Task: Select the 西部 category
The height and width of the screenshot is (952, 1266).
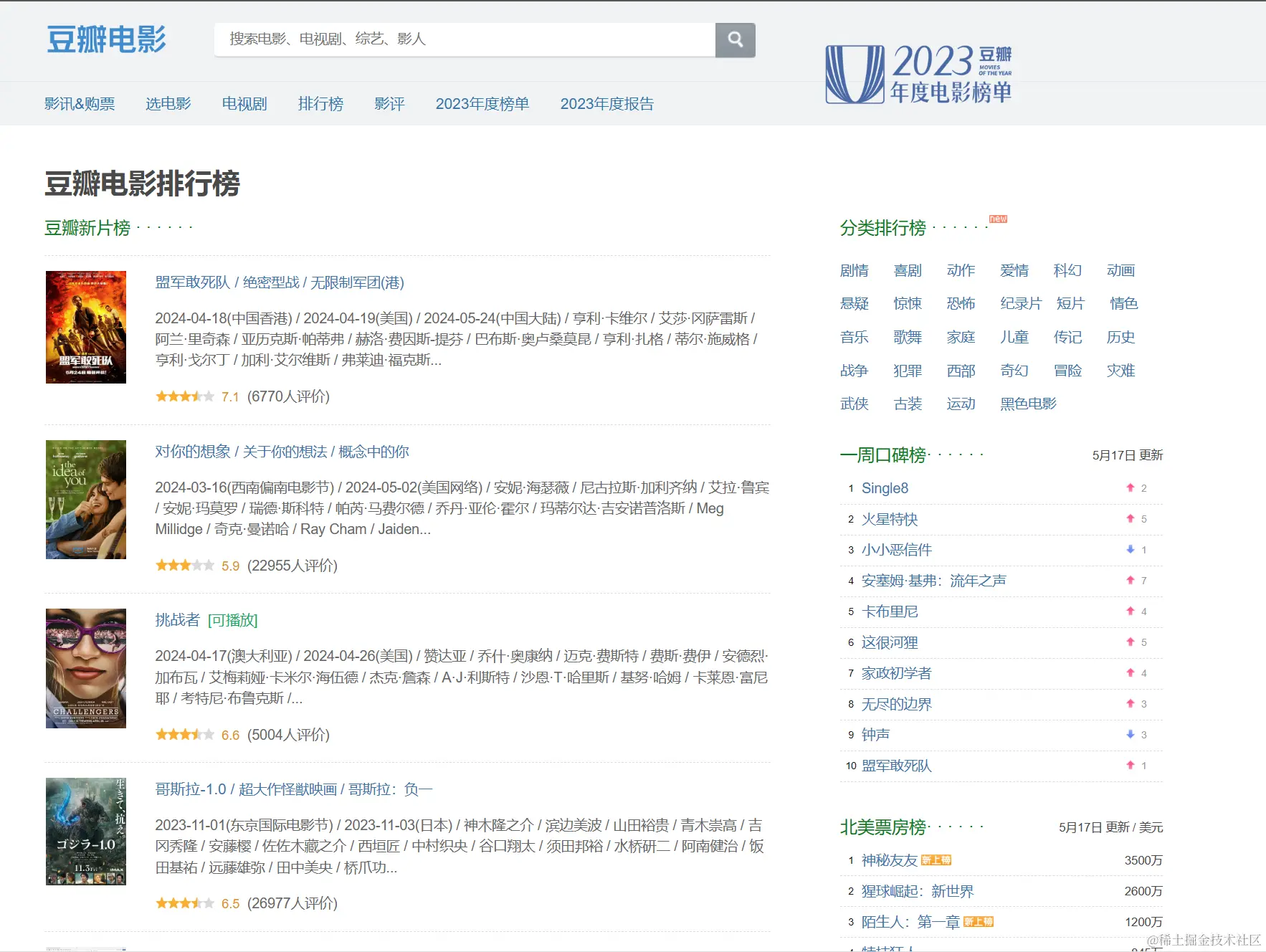Action: click(x=961, y=371)
